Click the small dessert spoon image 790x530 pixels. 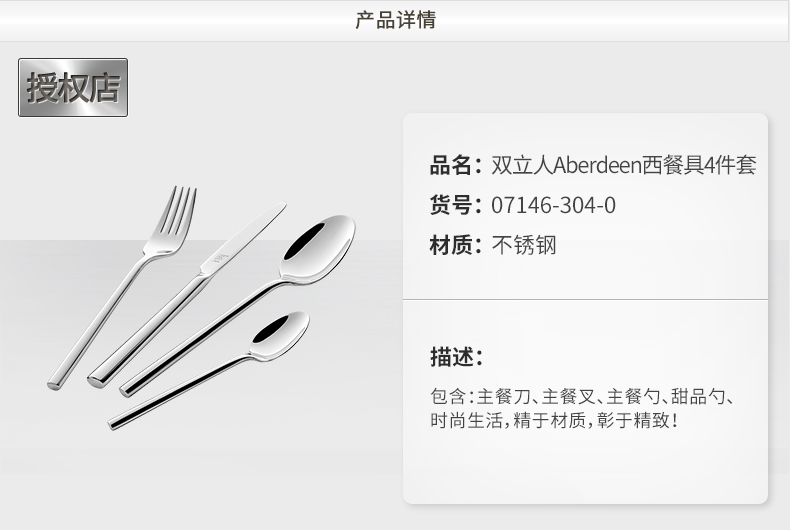click(209, 370)
